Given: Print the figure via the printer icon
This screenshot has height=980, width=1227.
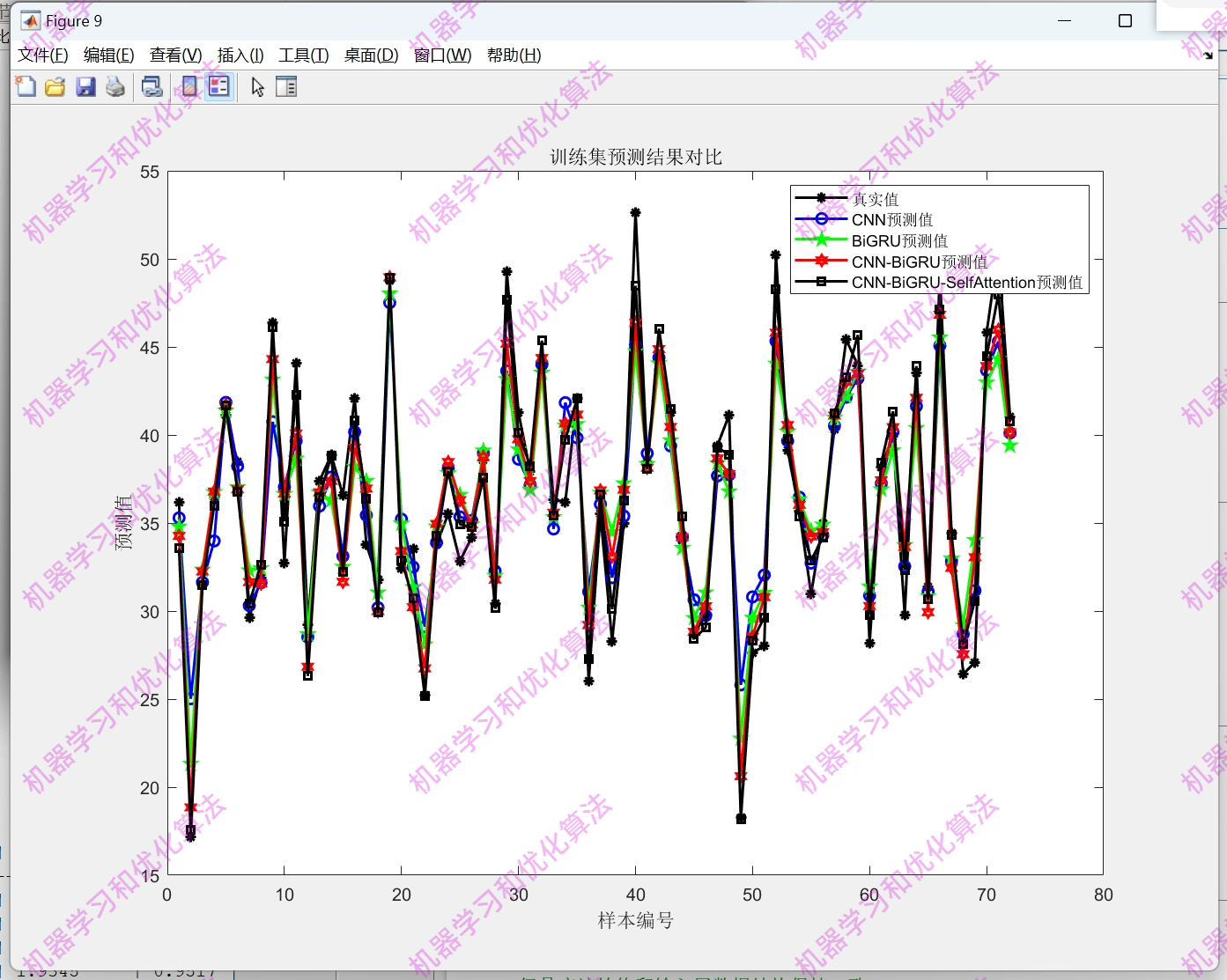Looking at the screenshot, I should pyautogui.click(x=115, y=86).
